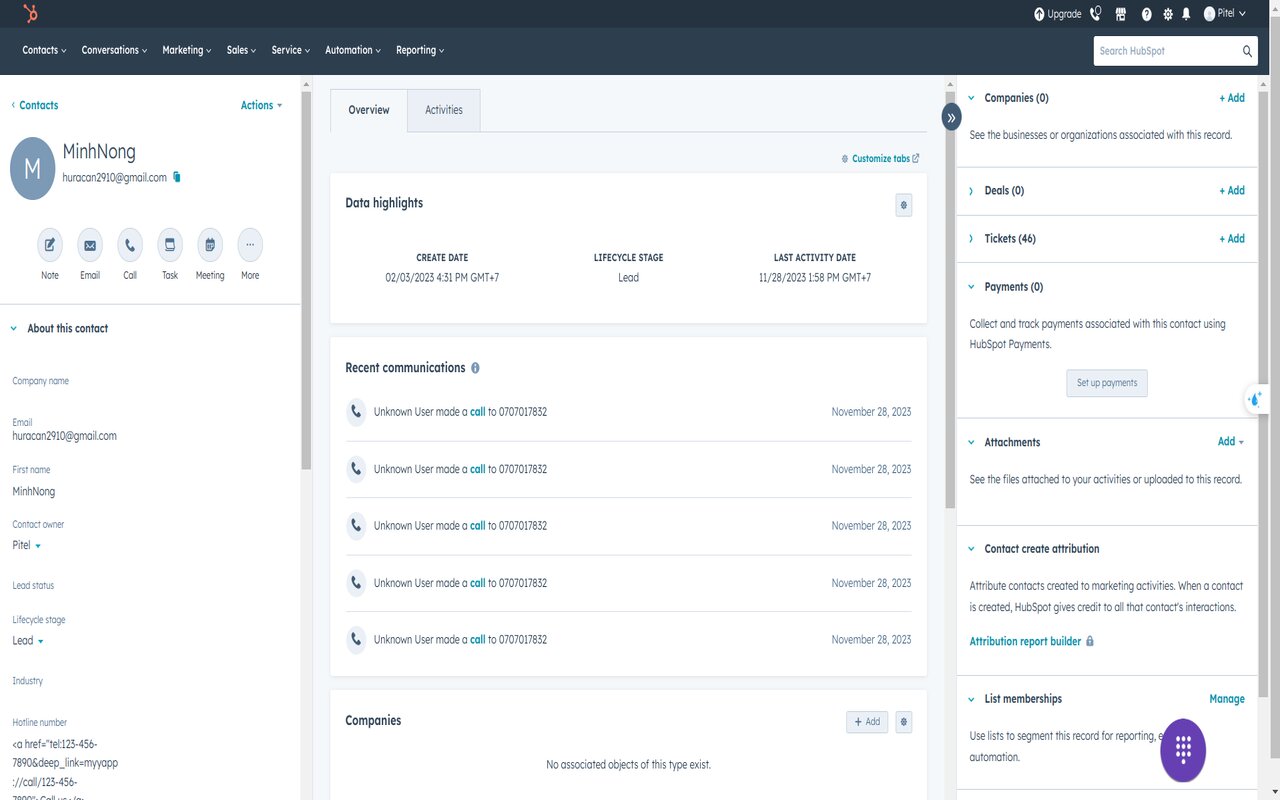Viewport: 1280px width, 800px height.
Task: Open the Settings gear in top bar
Action: pyautogui.click(x=1167, y=14)
